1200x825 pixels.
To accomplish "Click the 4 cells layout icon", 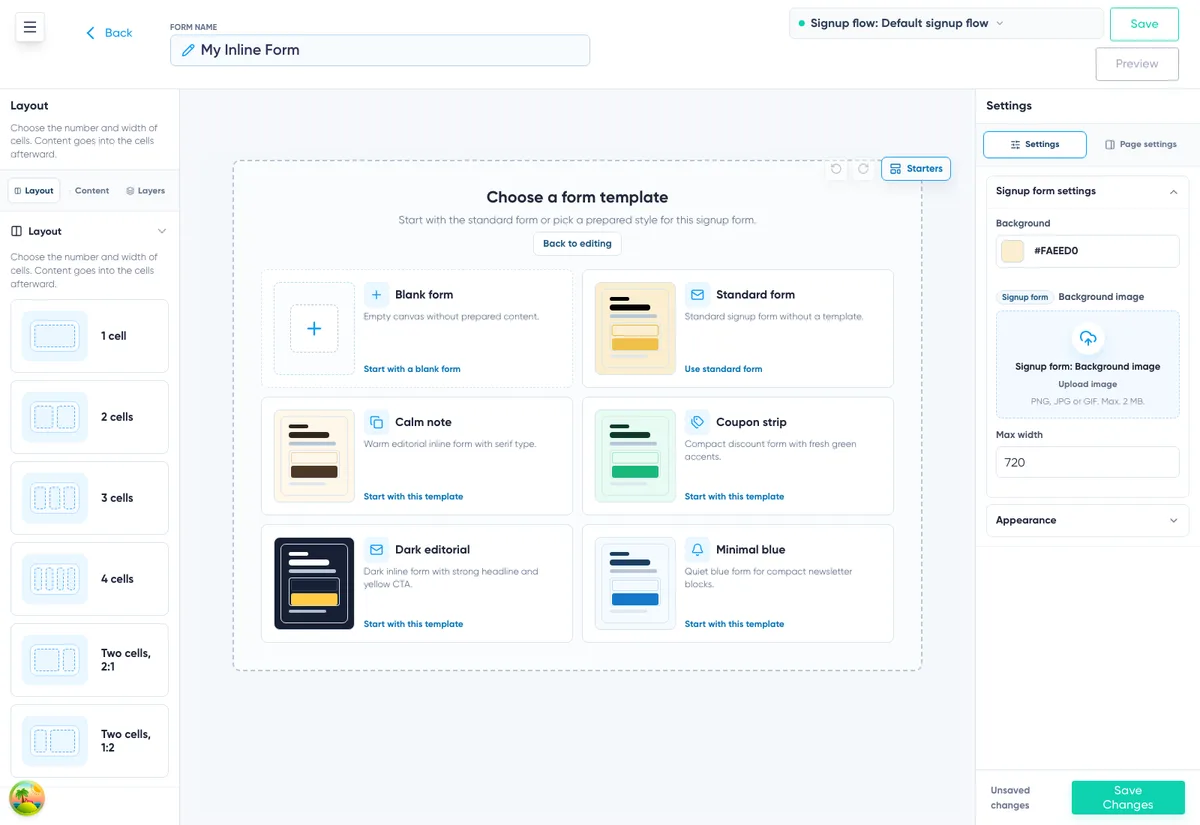I will [55, 579].
